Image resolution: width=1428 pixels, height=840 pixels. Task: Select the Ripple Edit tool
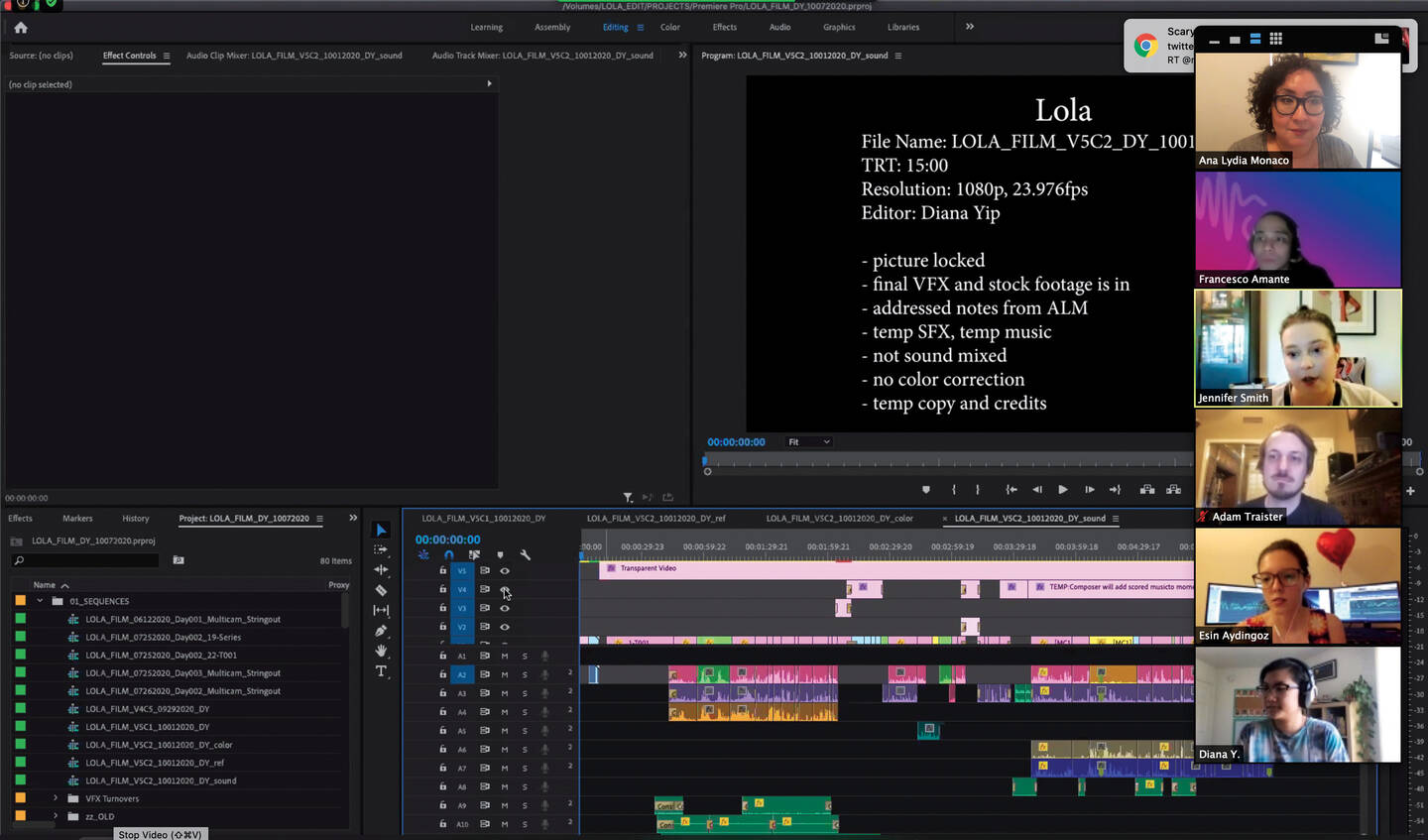tap(381, 569)
